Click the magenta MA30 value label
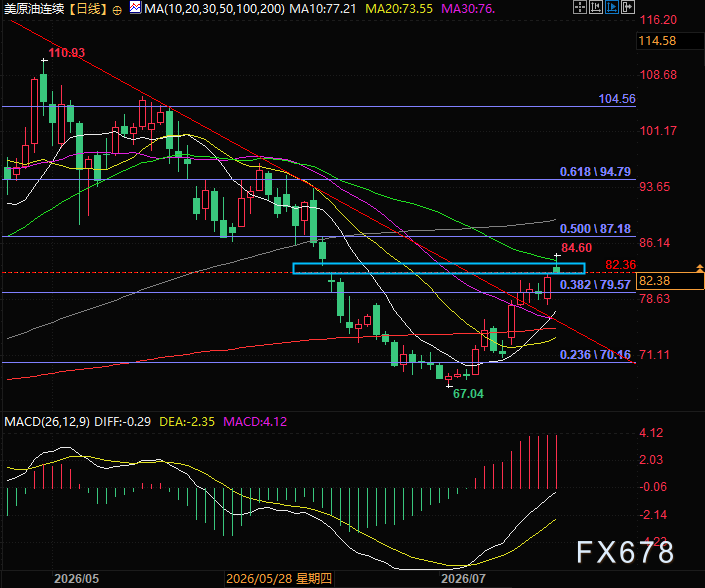The height and width of the screenshot is (588, 705). click(x=468, y=9)
